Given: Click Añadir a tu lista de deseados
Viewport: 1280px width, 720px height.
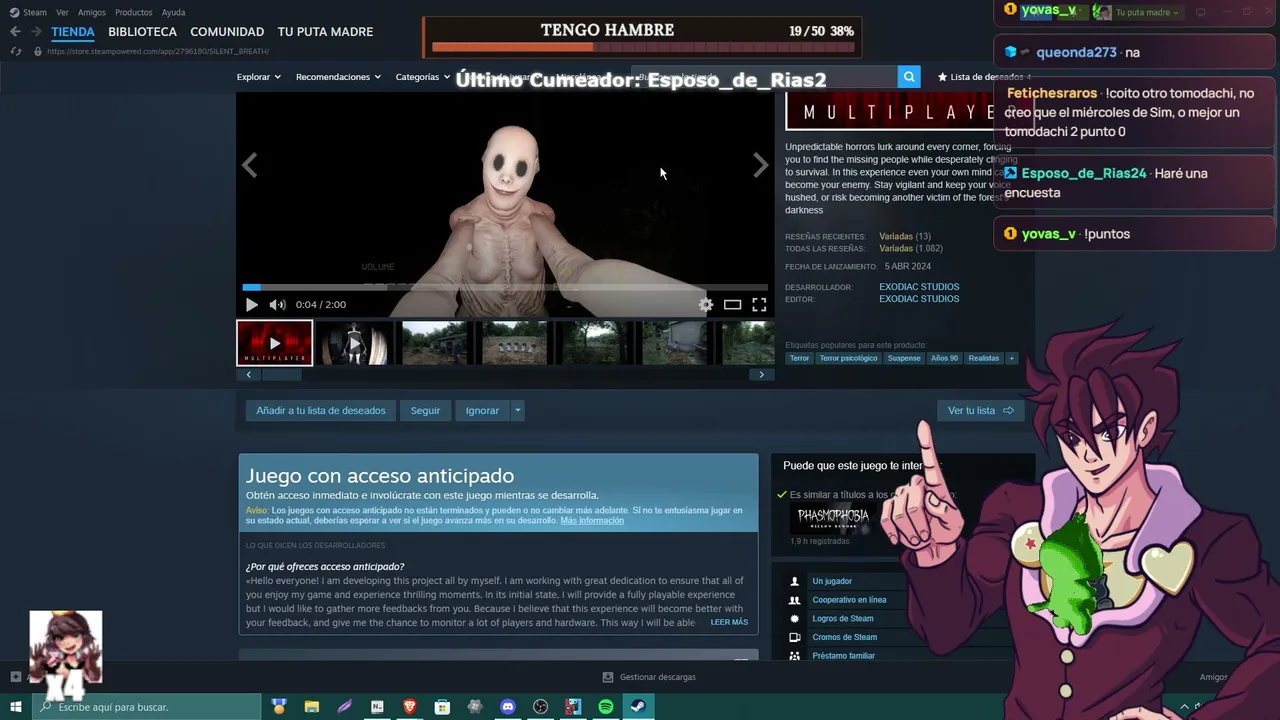Looking at the screenshot, I should (x=320, y=410).
